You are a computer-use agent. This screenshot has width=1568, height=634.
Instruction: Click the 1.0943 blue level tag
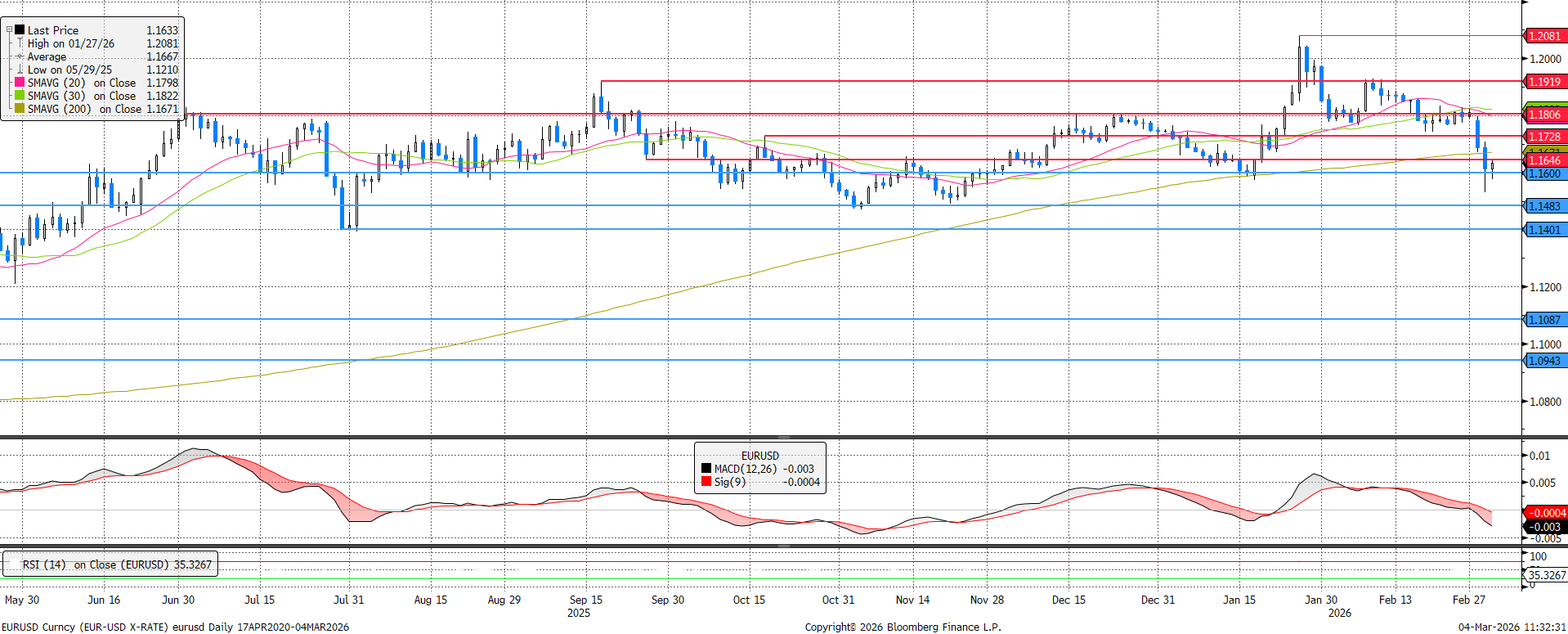(x=1543, y=361)
